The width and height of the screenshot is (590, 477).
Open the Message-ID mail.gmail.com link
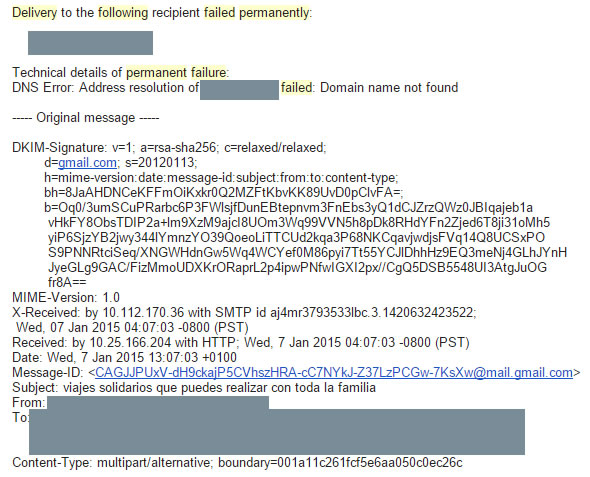pyautogui.click(x=334, y=372)
